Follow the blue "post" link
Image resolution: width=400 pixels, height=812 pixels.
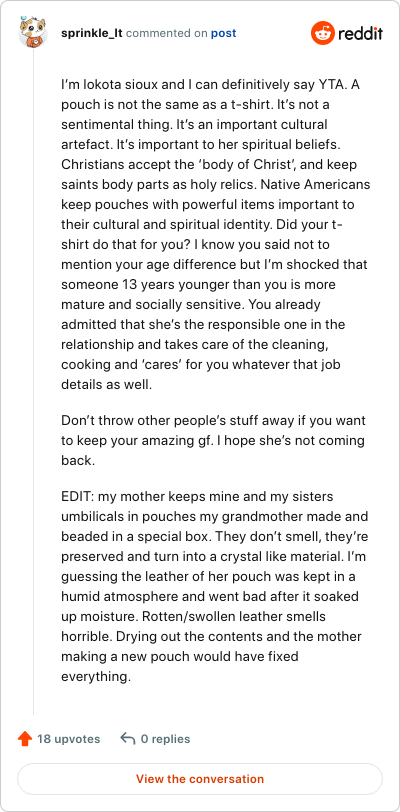pos(223,34)
